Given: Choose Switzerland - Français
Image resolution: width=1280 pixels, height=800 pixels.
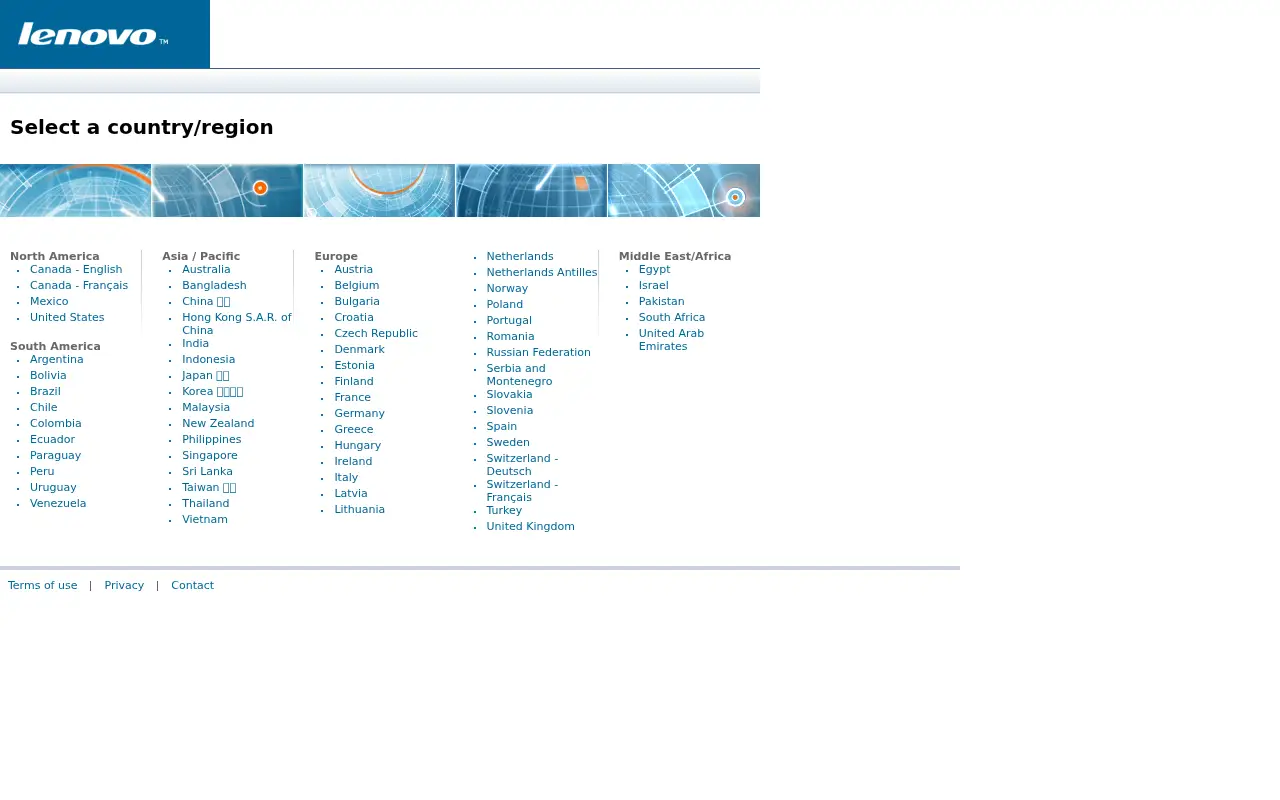Looking at the screenshot, I should [522, 491].
